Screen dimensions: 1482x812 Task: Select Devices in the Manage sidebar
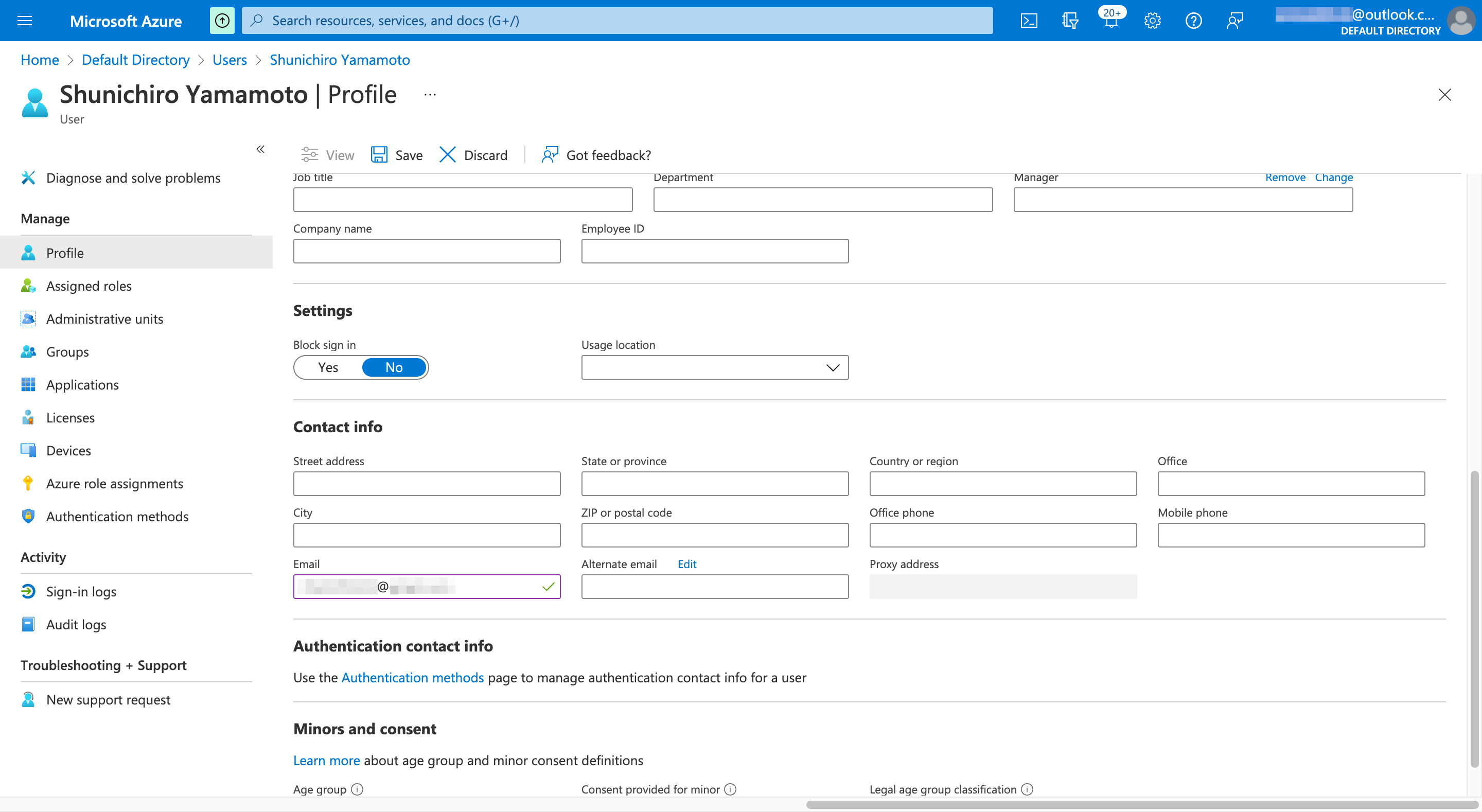[68, 450]
